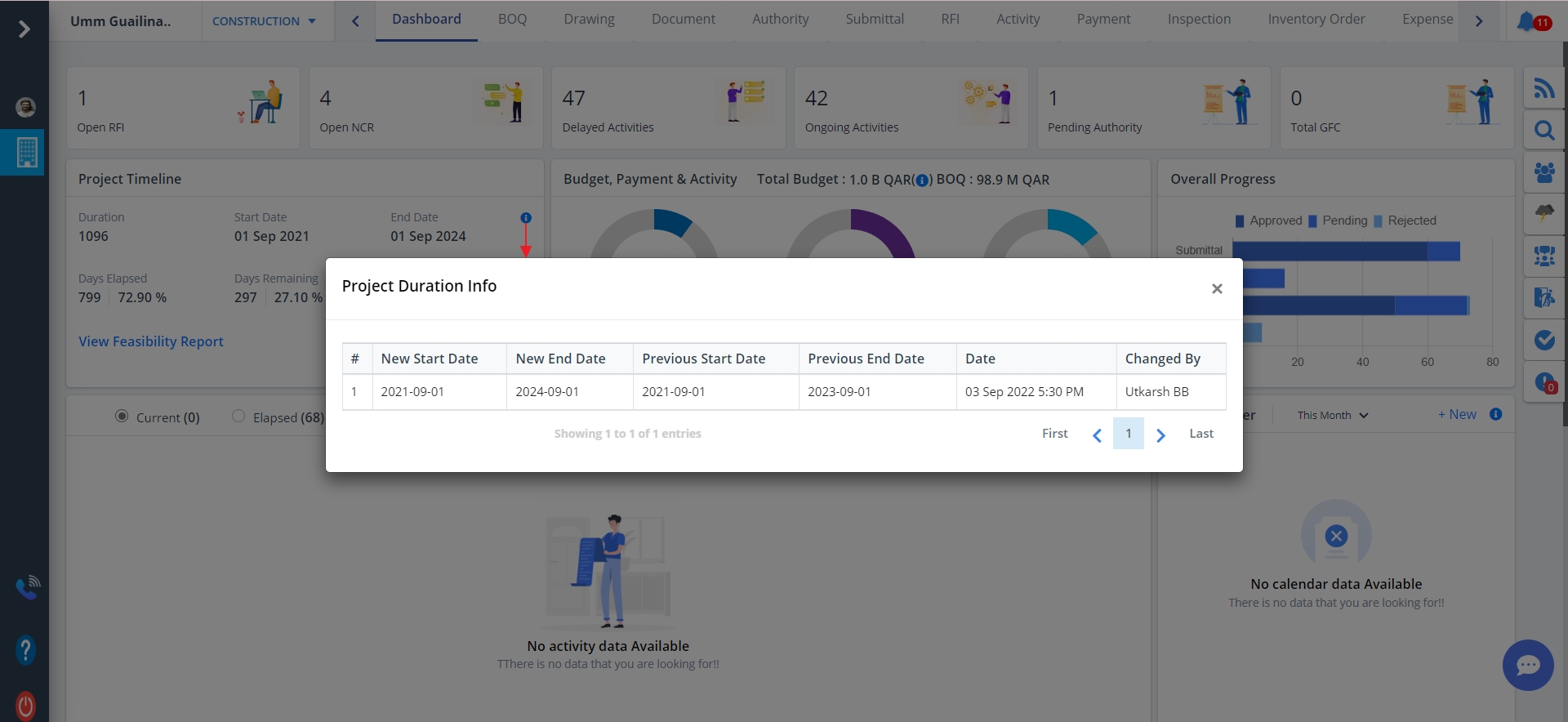Click the phone call icon in left sidebar
1568x722 pixels.
(x=27, y=586)
